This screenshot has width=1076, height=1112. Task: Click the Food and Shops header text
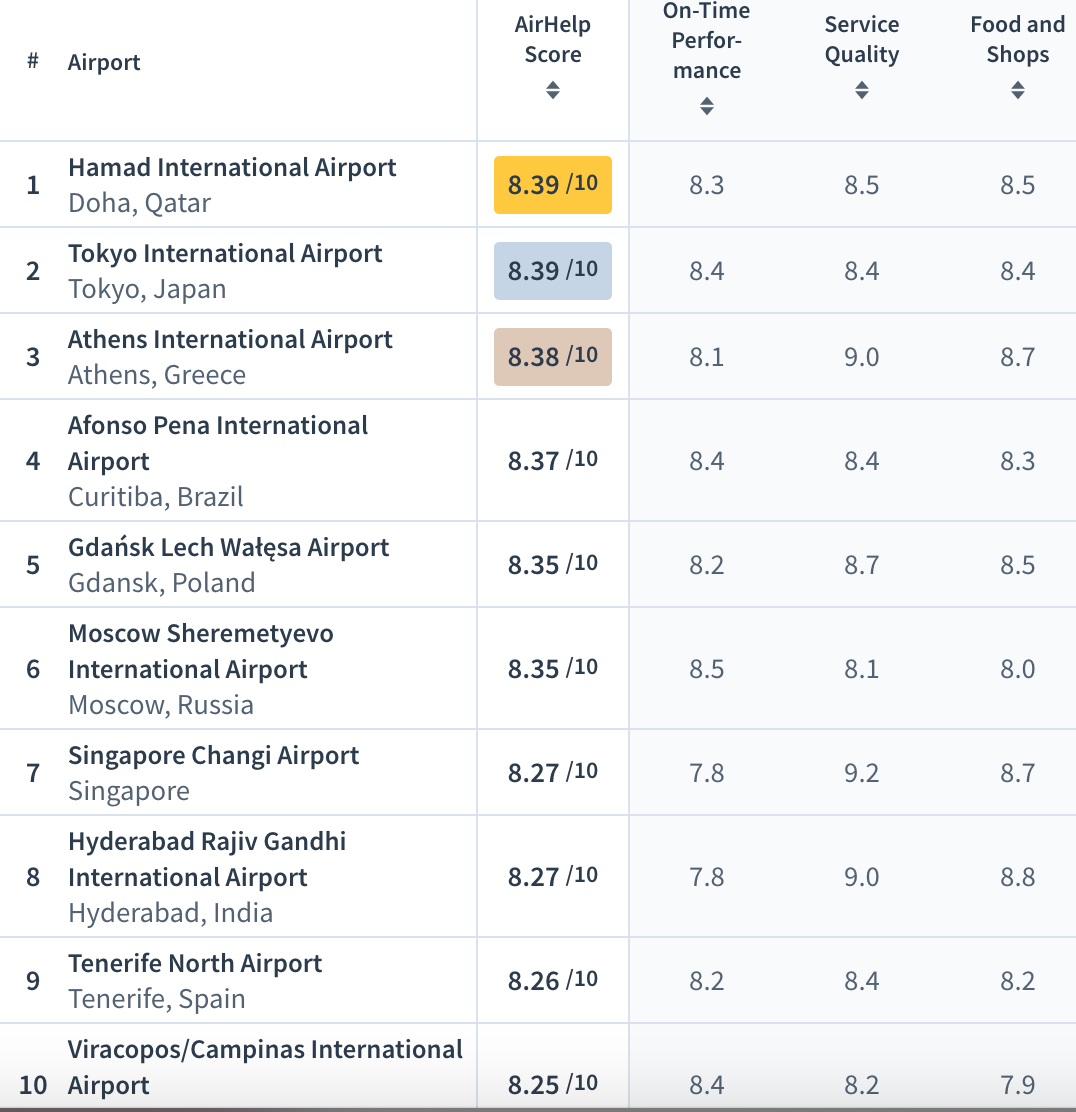(x=1018, y=40)
